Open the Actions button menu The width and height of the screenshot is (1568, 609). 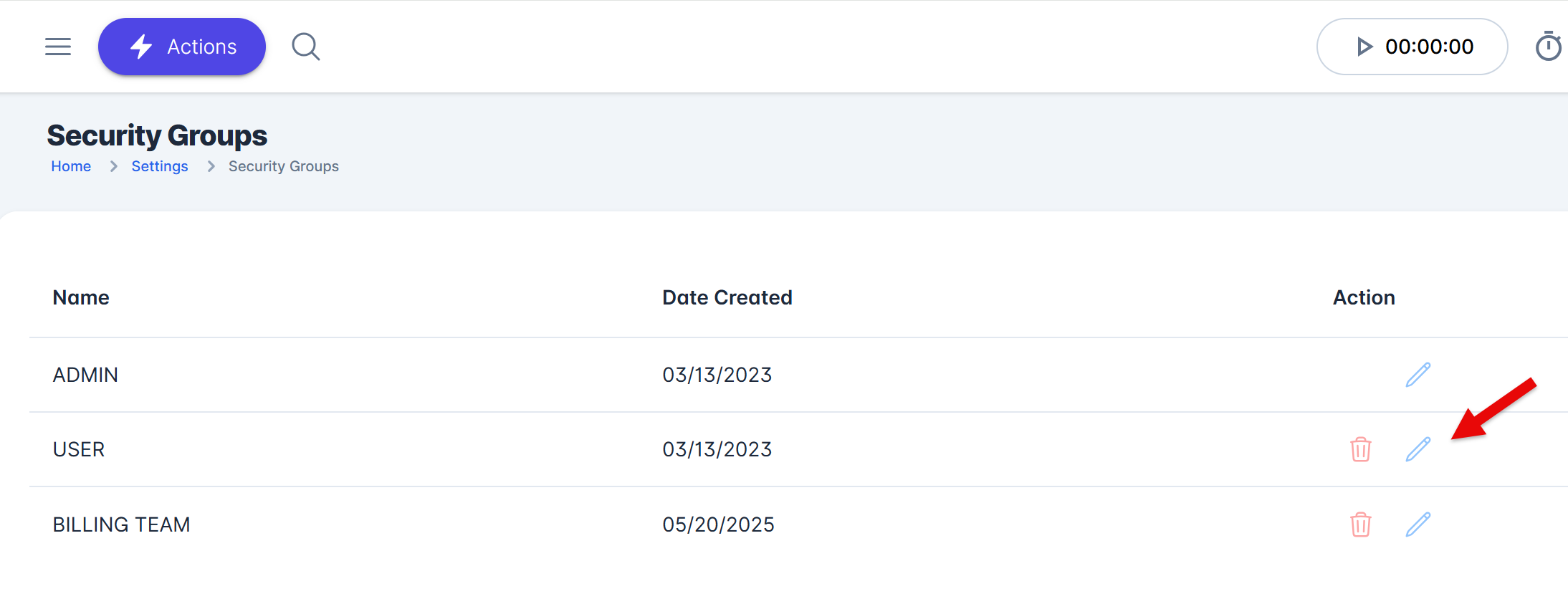coord(182,47)
